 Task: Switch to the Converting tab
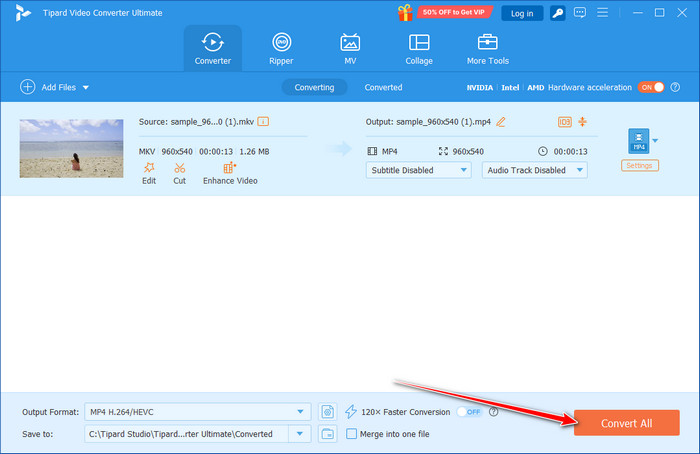tap(314, 88)
